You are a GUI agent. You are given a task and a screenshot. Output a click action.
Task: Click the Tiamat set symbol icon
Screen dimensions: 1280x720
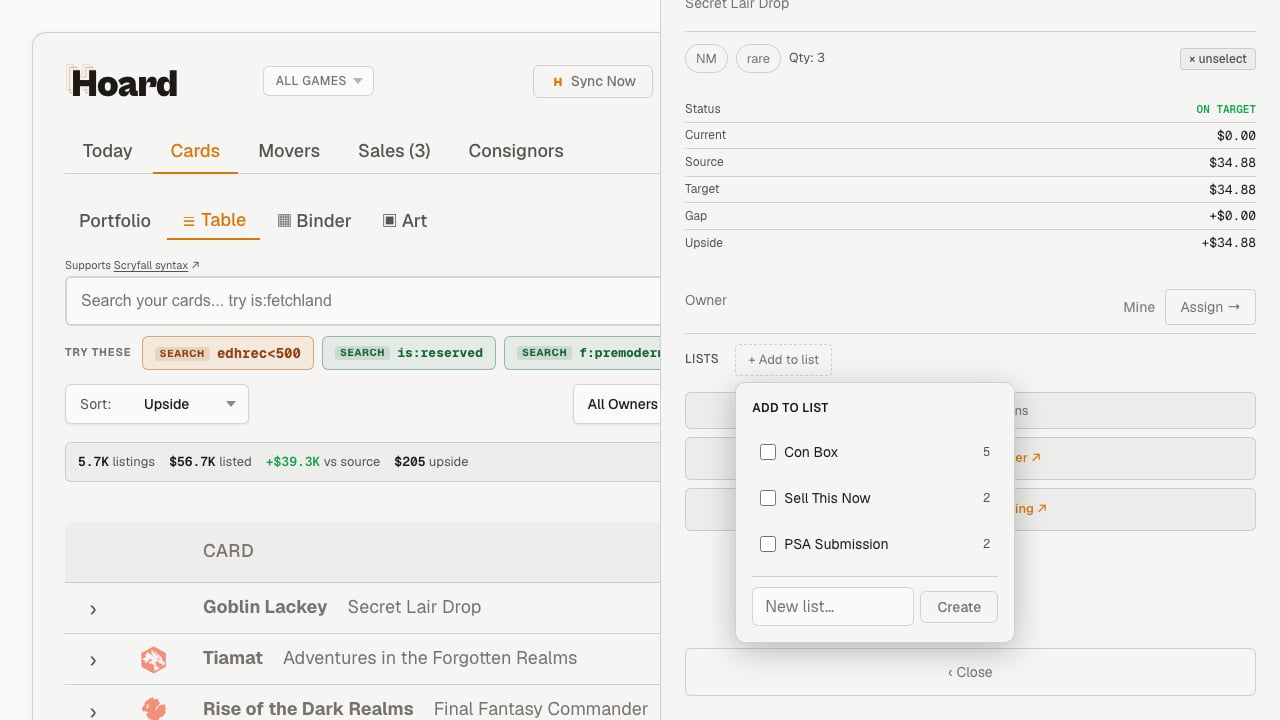click(x=153, y=659)
